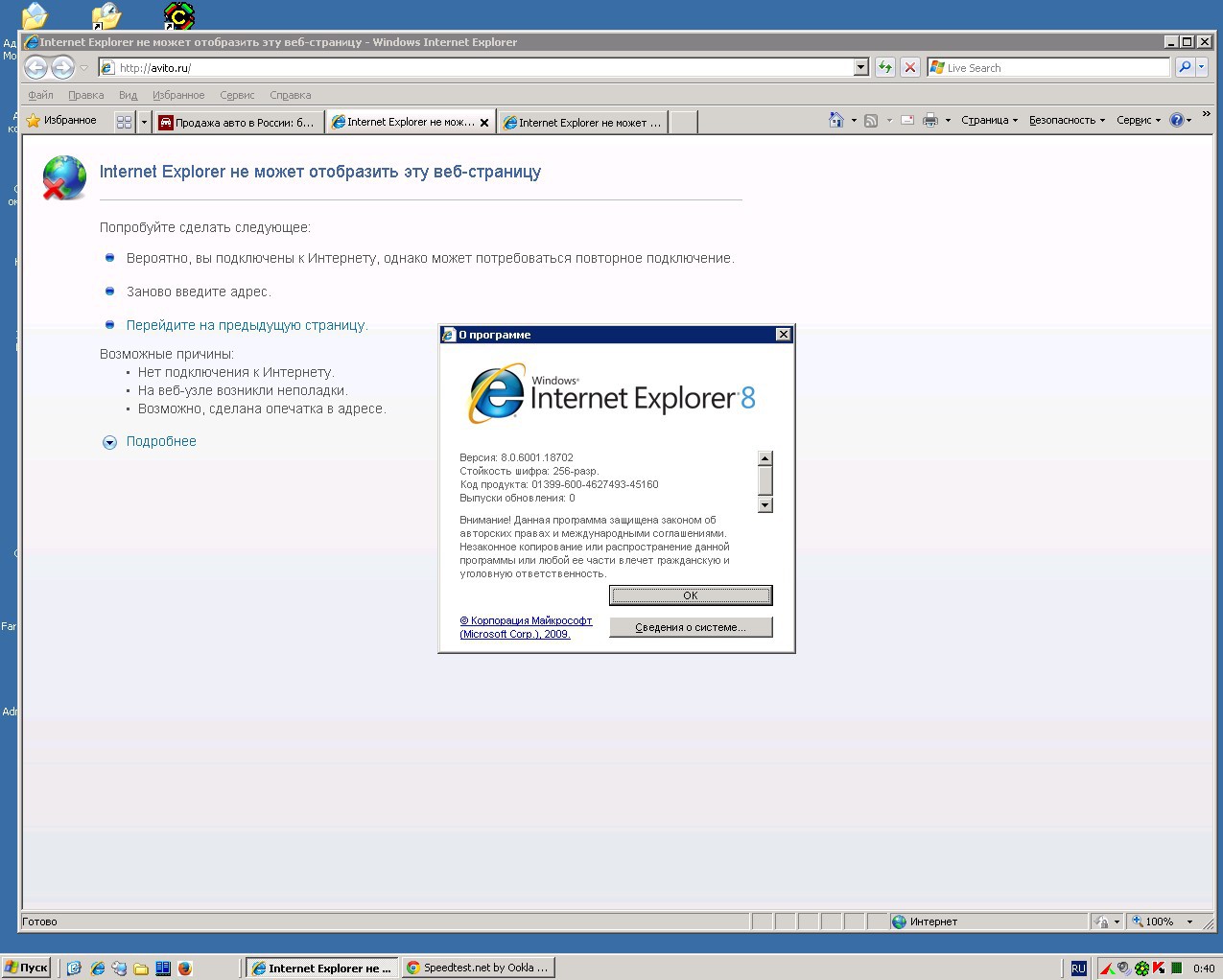
Task: Click the RU language indicator
Action: [1078, 968]
